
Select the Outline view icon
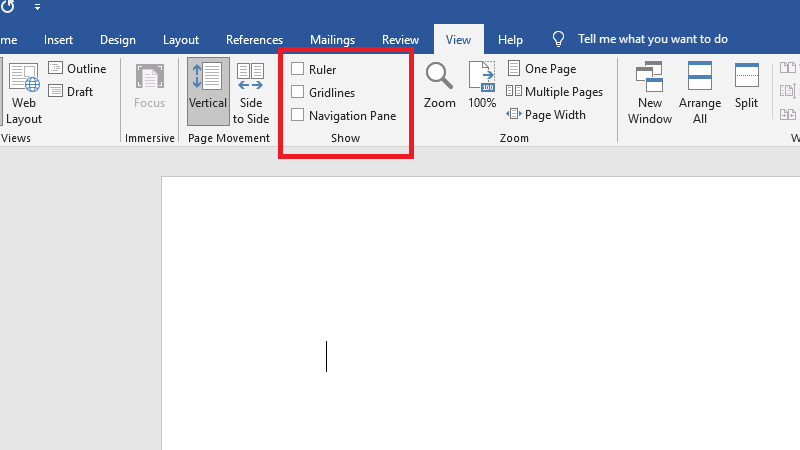point(56,69)
